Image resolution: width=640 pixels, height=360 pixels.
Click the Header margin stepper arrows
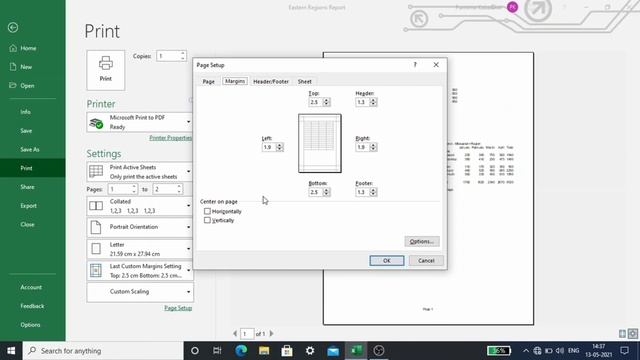click(x=373, y=102)
